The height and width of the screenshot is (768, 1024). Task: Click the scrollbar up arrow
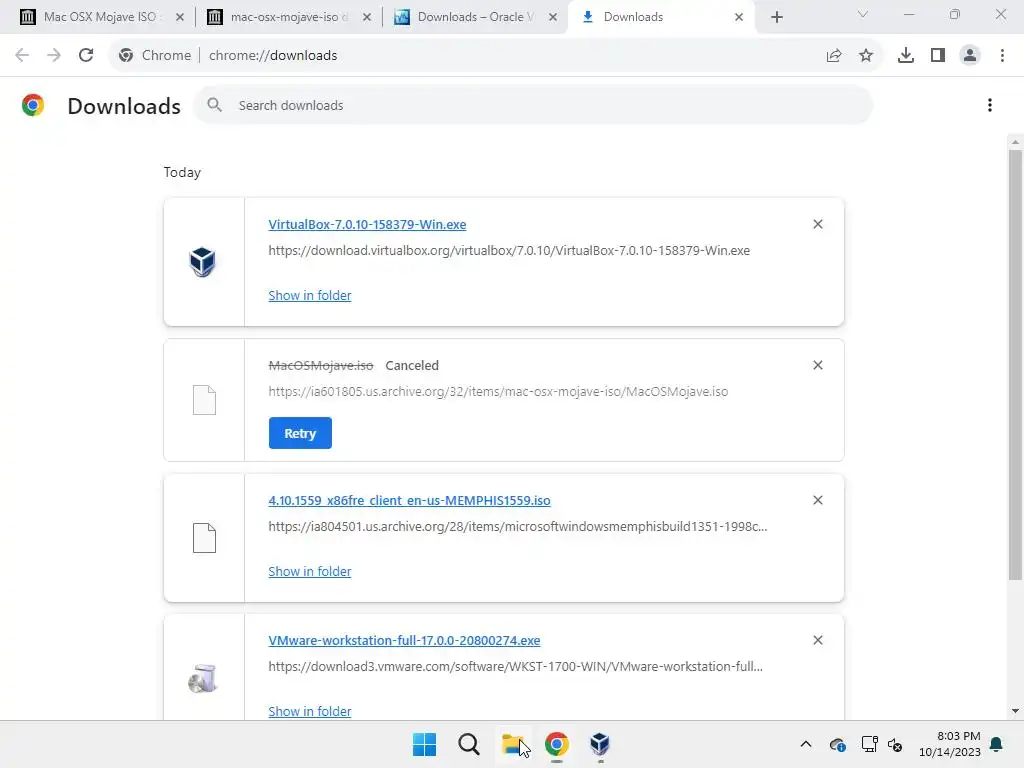tap(1015, 142)
